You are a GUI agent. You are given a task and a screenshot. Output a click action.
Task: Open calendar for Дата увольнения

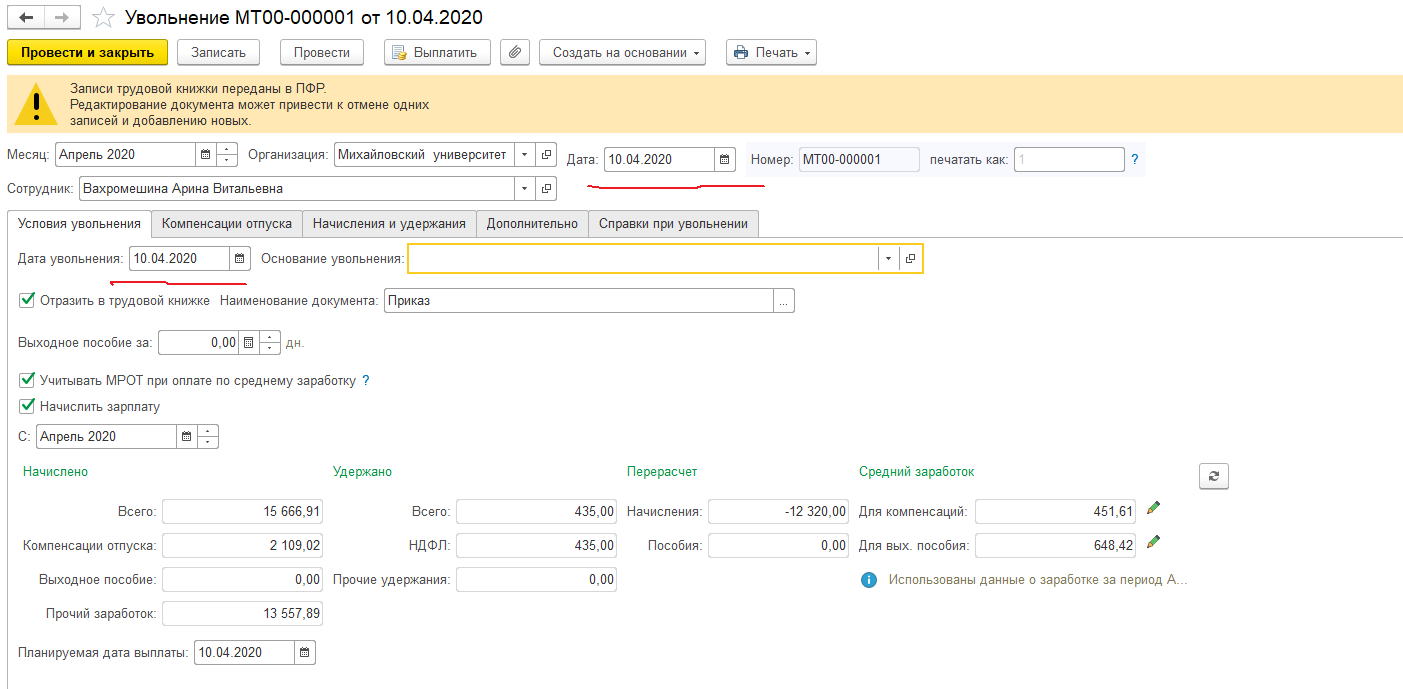click(239, 258)
